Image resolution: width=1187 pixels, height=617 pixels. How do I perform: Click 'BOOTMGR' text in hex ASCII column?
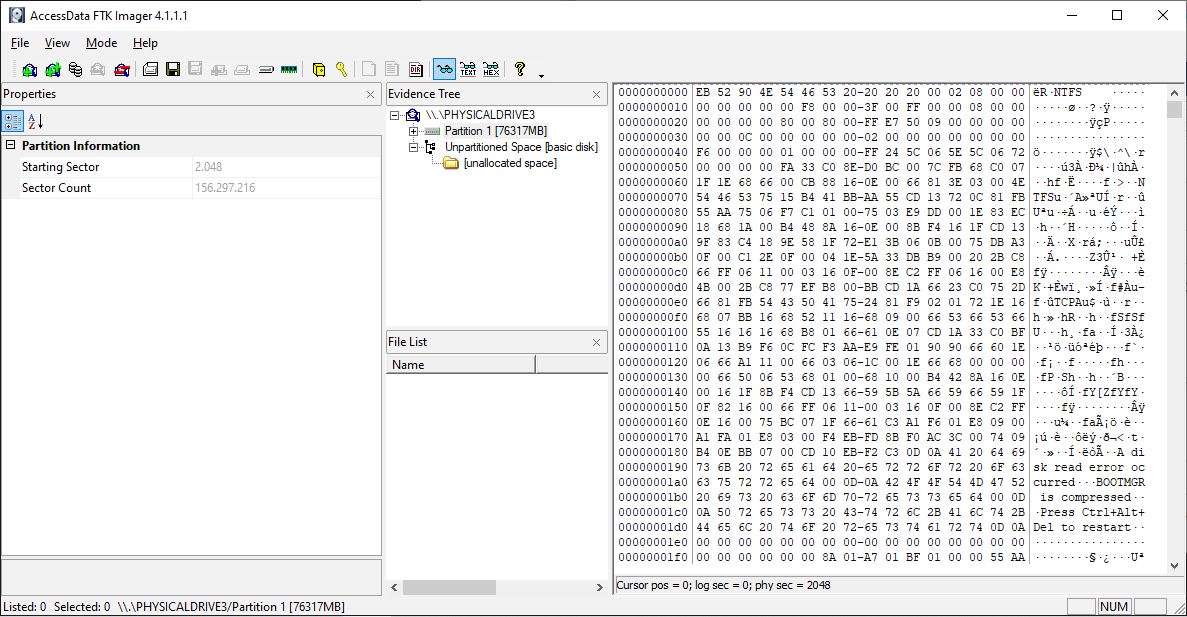(1120, 482)
